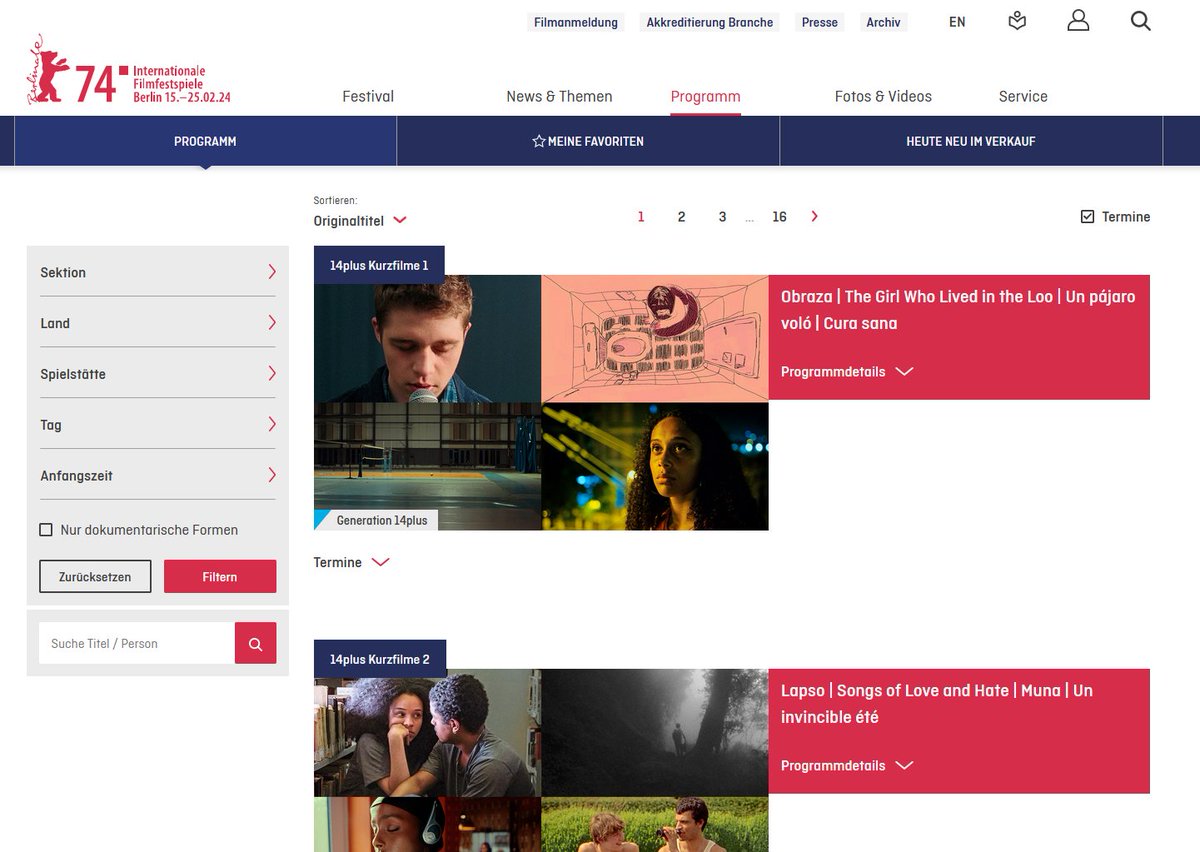This screenshot has height=852, width=1200.
Task: Open thumbnail of curly-haired woman at night
Action: (655, 466)
